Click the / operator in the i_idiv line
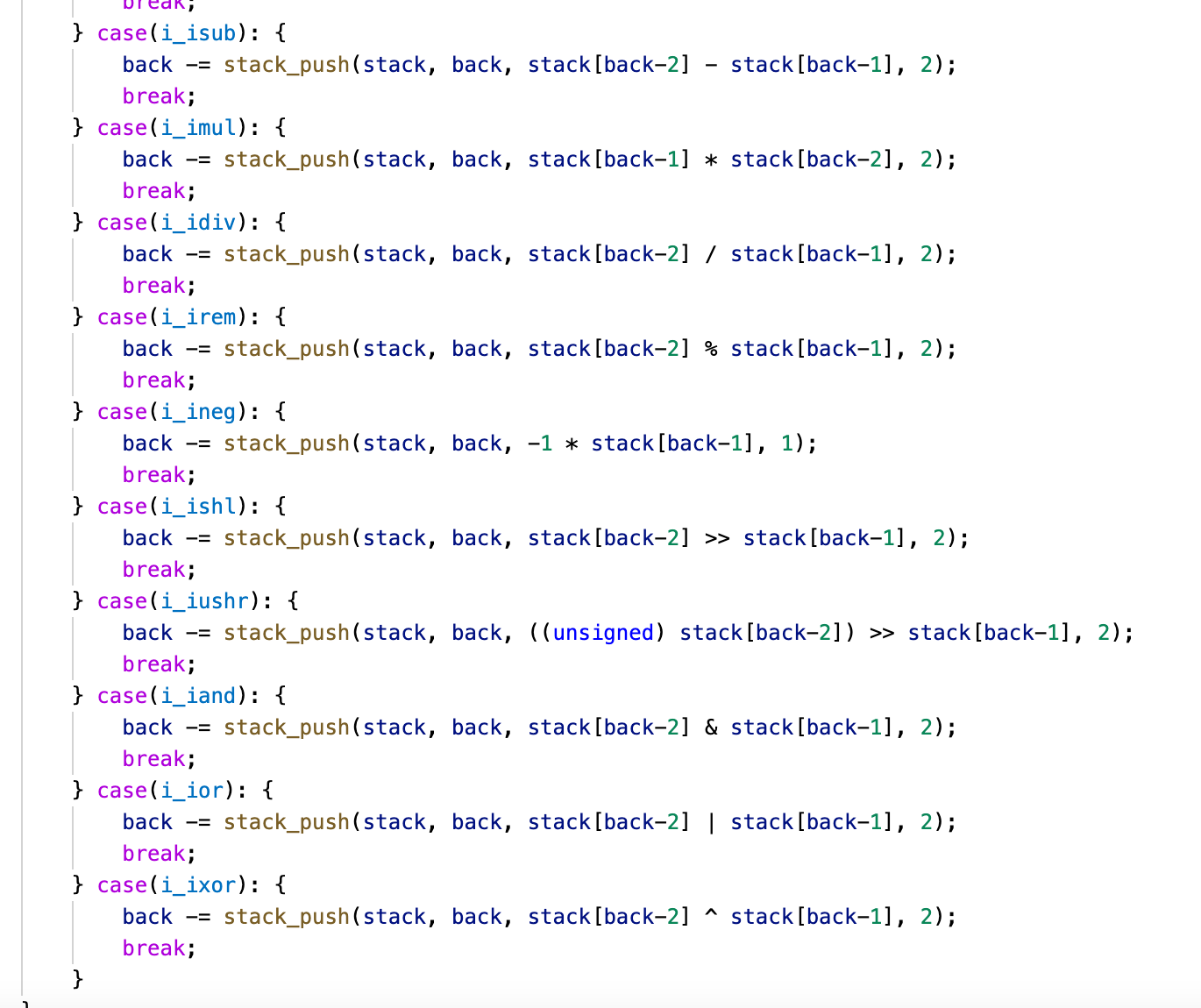Image resolution: width=1201 pixels, height=1008 pixels. click(x=711, y=254)
